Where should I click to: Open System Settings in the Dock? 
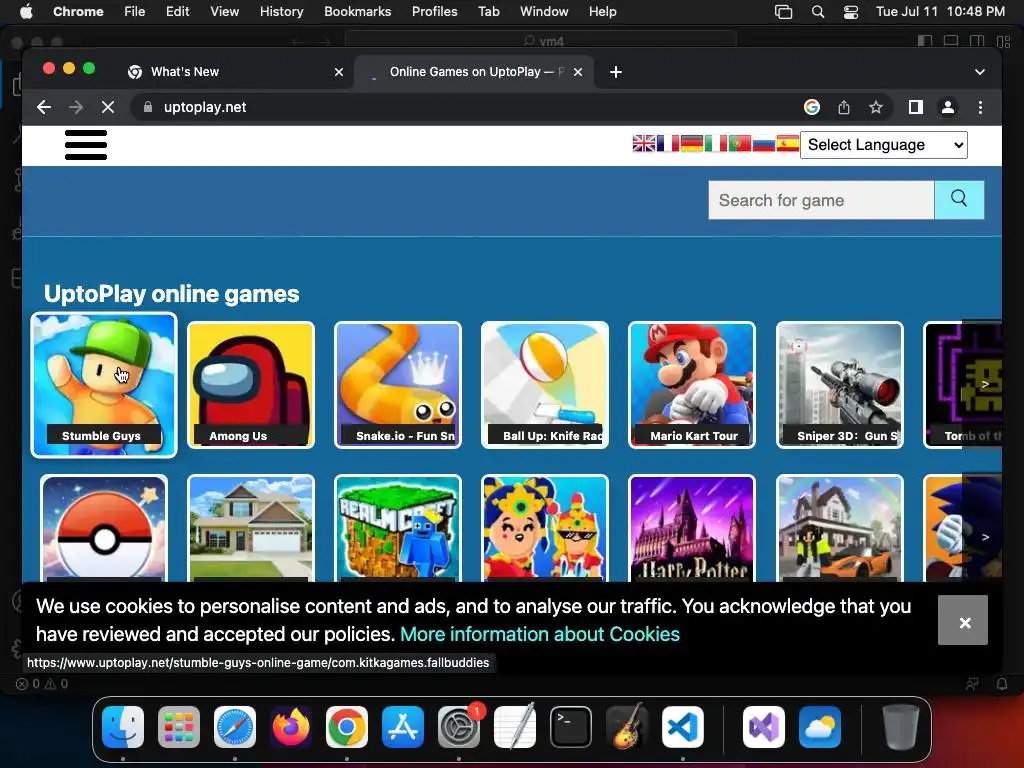click(459, 727)
